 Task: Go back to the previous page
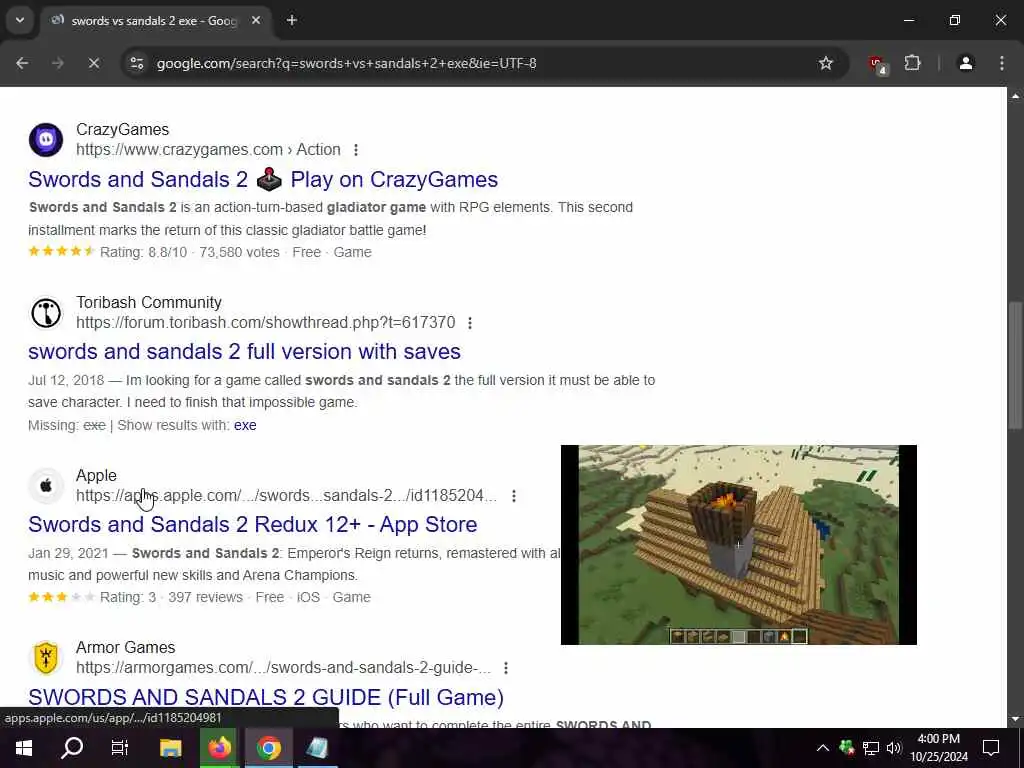point(22,63)
